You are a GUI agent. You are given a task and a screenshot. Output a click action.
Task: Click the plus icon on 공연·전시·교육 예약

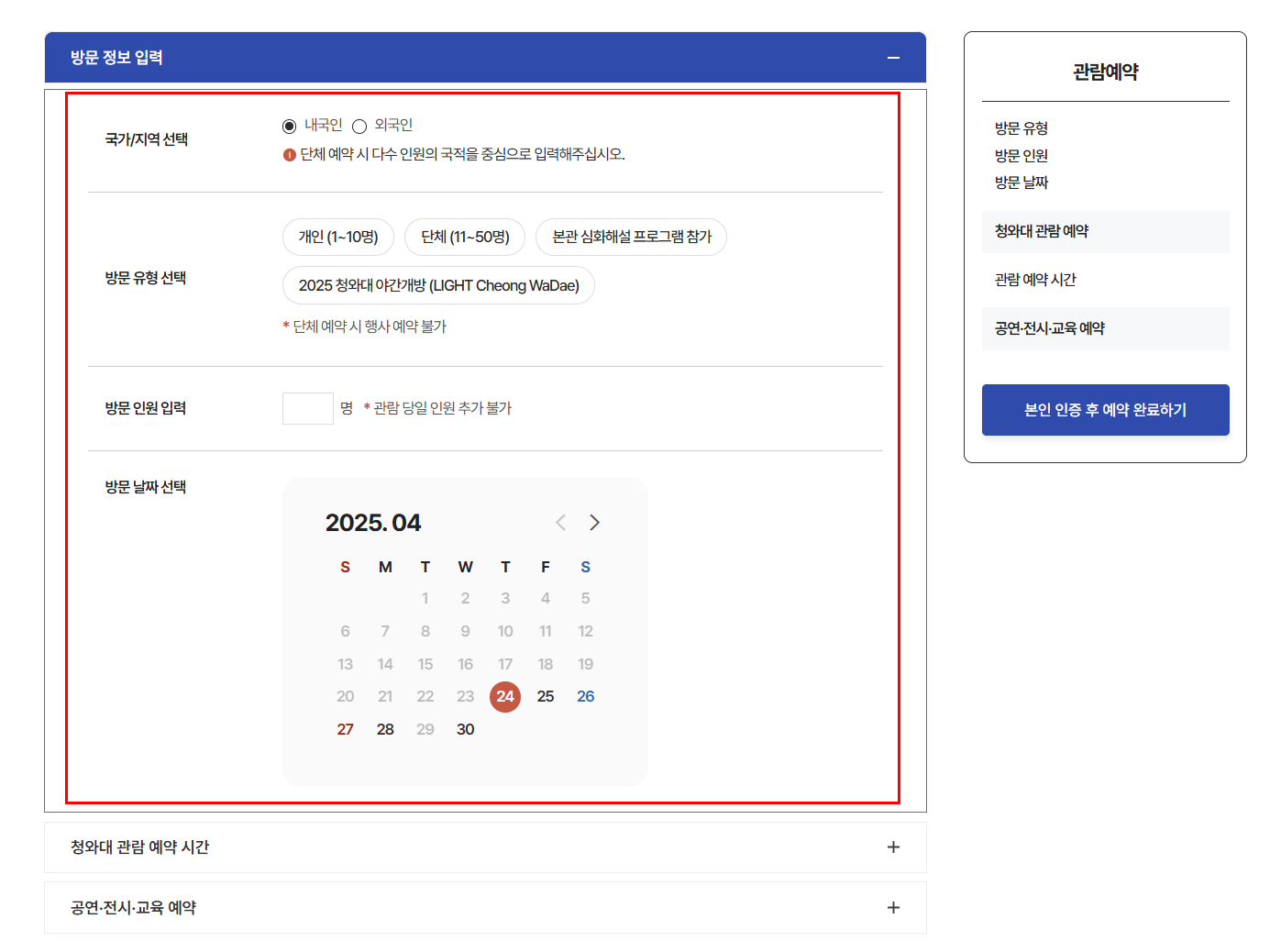[x=891, y=907]
